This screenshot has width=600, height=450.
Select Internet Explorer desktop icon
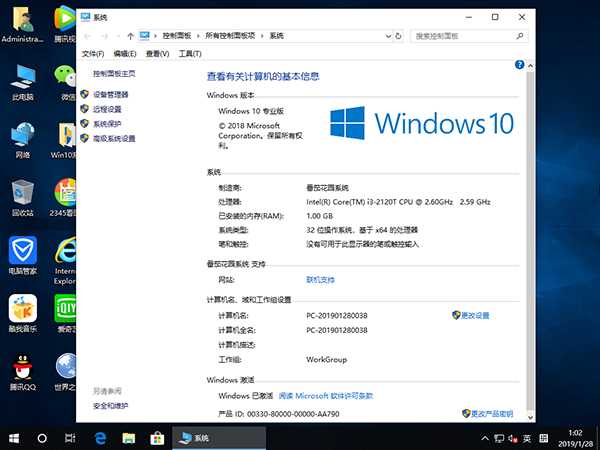click(65, 261)
